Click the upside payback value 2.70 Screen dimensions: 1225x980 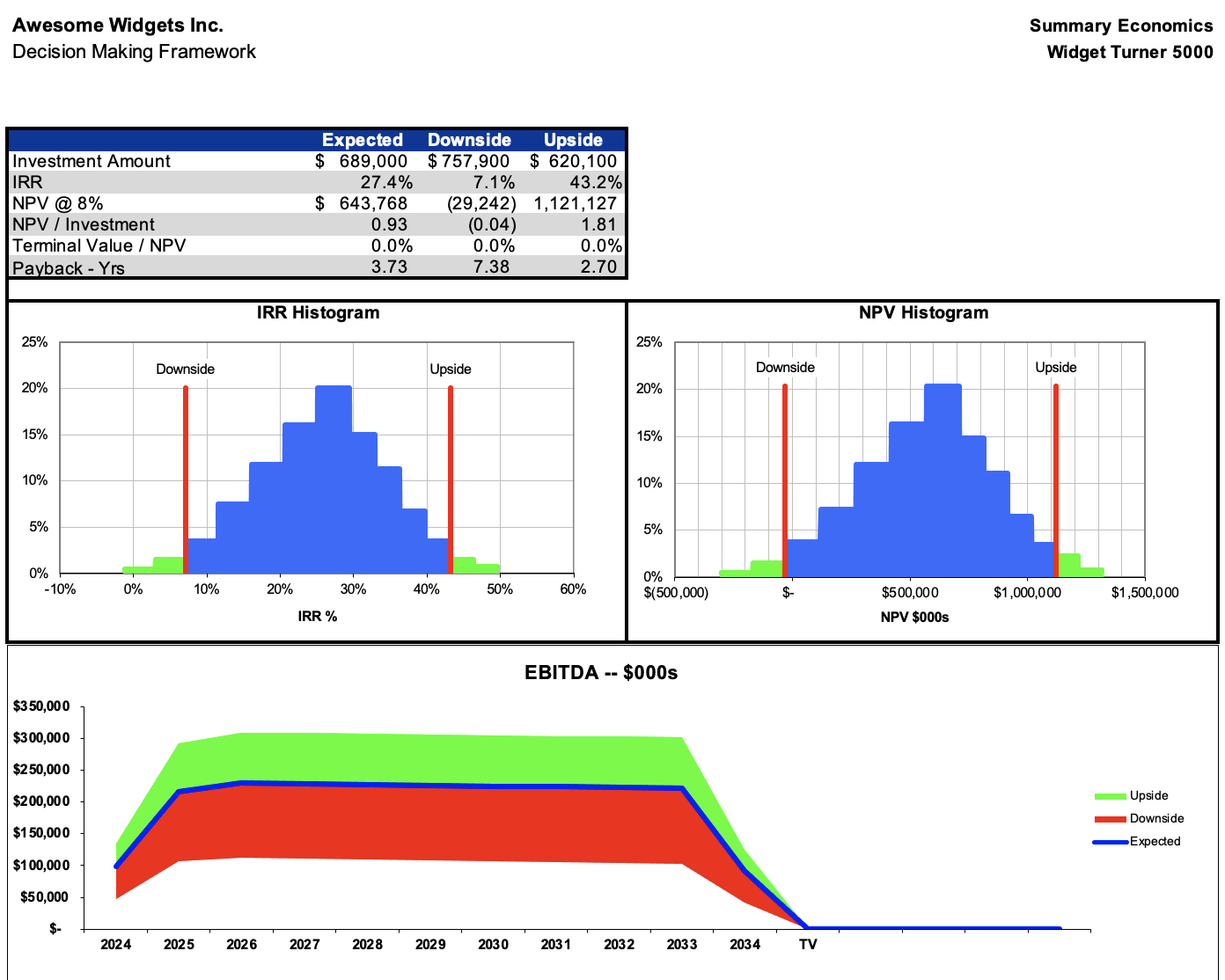pos(598,267)
